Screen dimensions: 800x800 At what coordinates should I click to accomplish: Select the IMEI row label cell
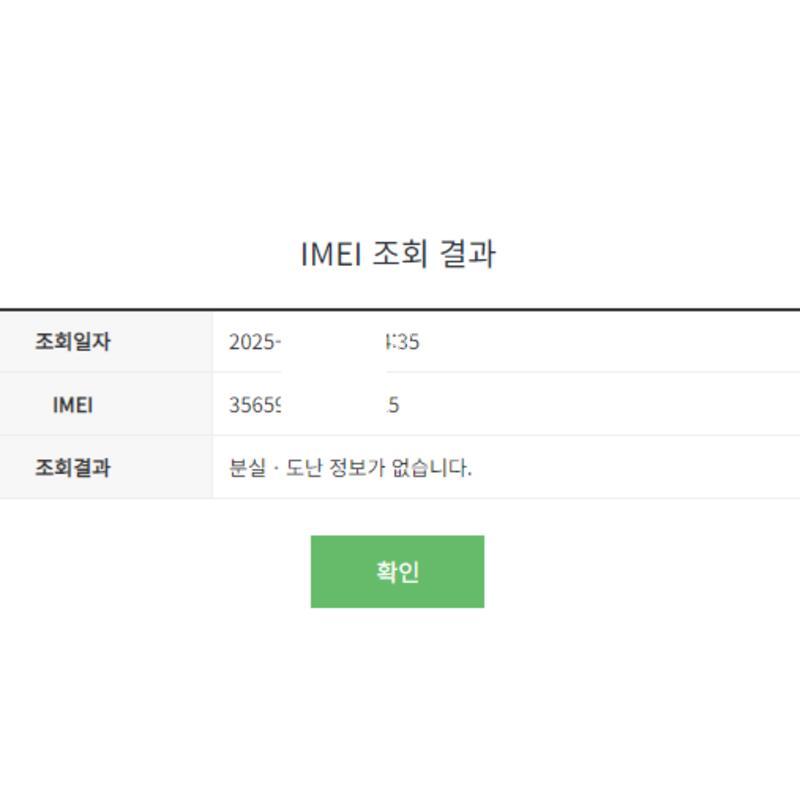73,405
